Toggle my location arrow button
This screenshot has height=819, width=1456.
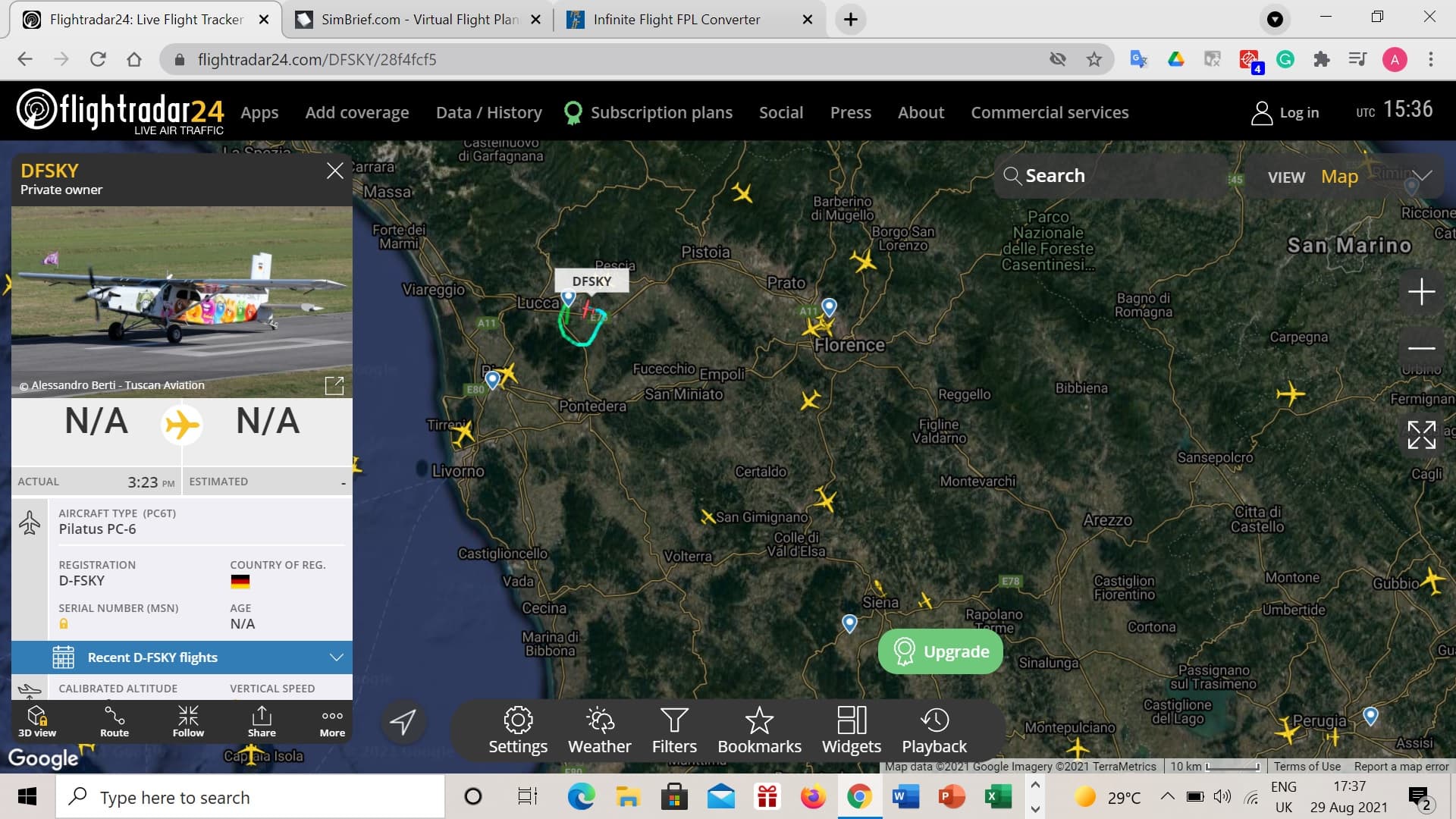click(403, 722)
